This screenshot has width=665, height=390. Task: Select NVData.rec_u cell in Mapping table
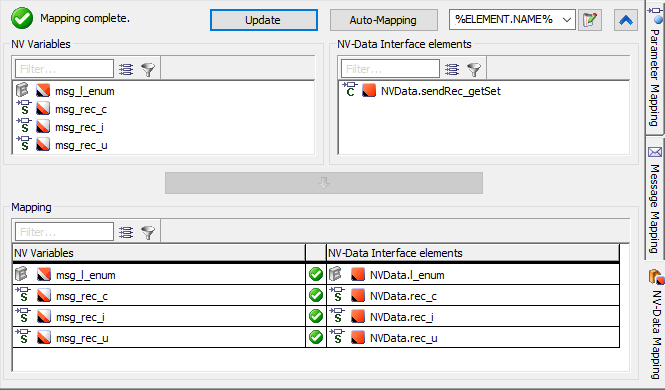pyautogui.click(x=473, y=337)
